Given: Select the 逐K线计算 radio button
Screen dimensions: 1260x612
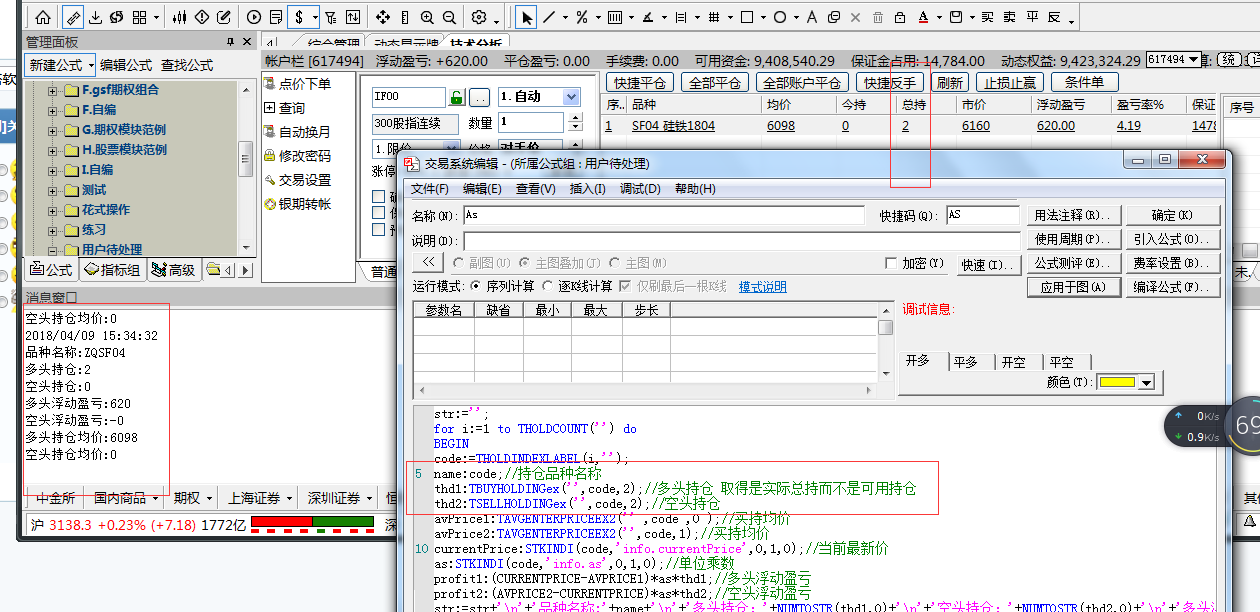Looking at the screenshot, I should pos(548,286).
